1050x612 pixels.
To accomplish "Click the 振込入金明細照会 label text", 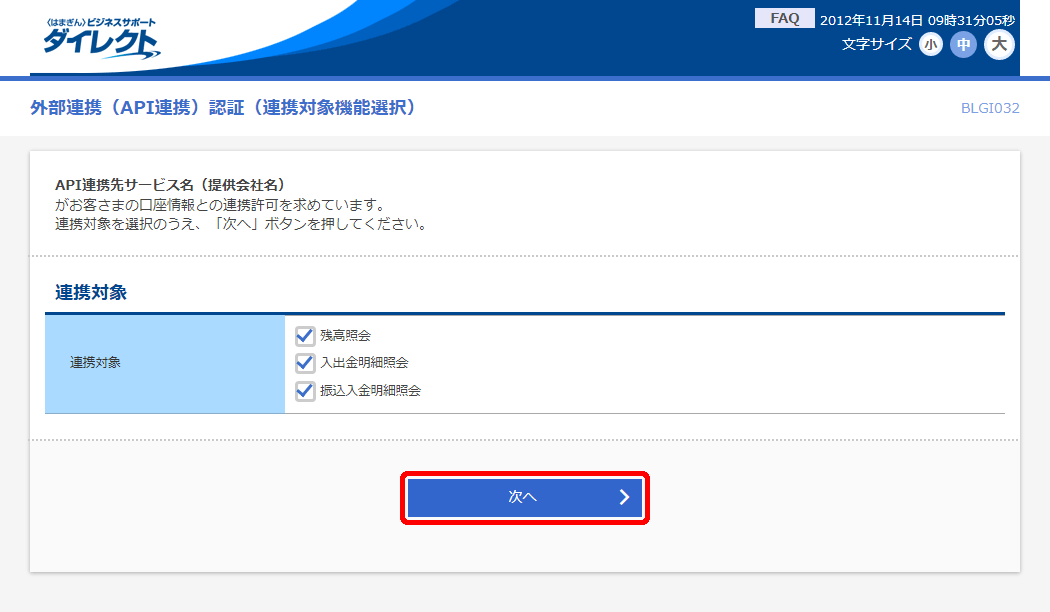I will coord(370,390).
